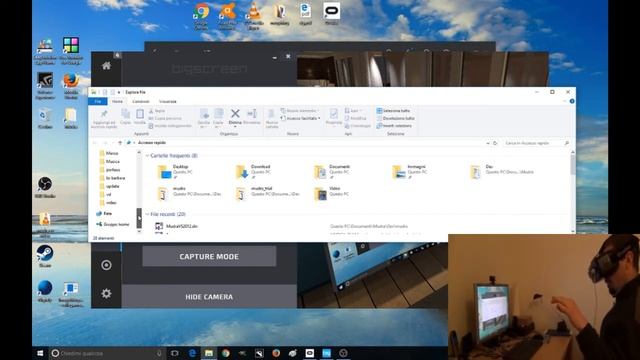
Task: Open the Avast antivirus desktop shortcut
Action: pos(227,16)
